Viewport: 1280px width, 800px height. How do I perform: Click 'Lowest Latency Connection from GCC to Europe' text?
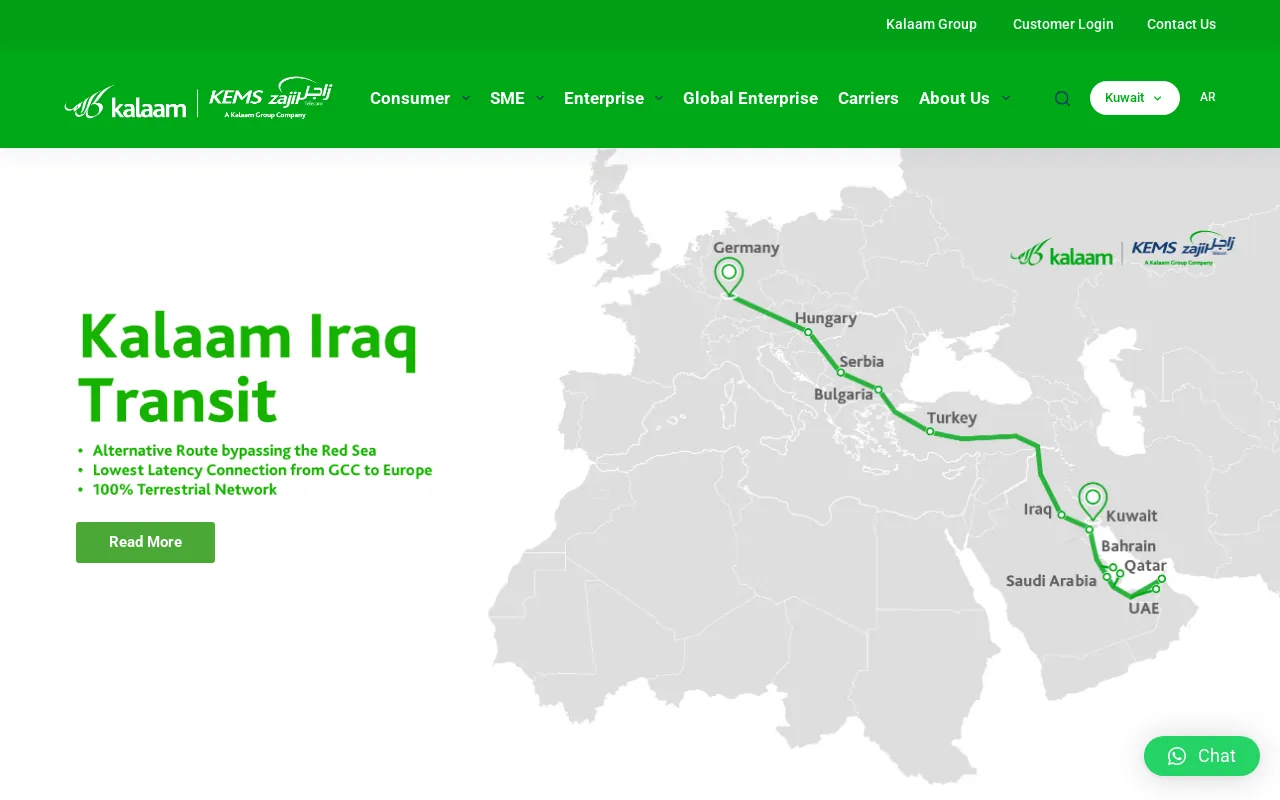click(262, 470)
